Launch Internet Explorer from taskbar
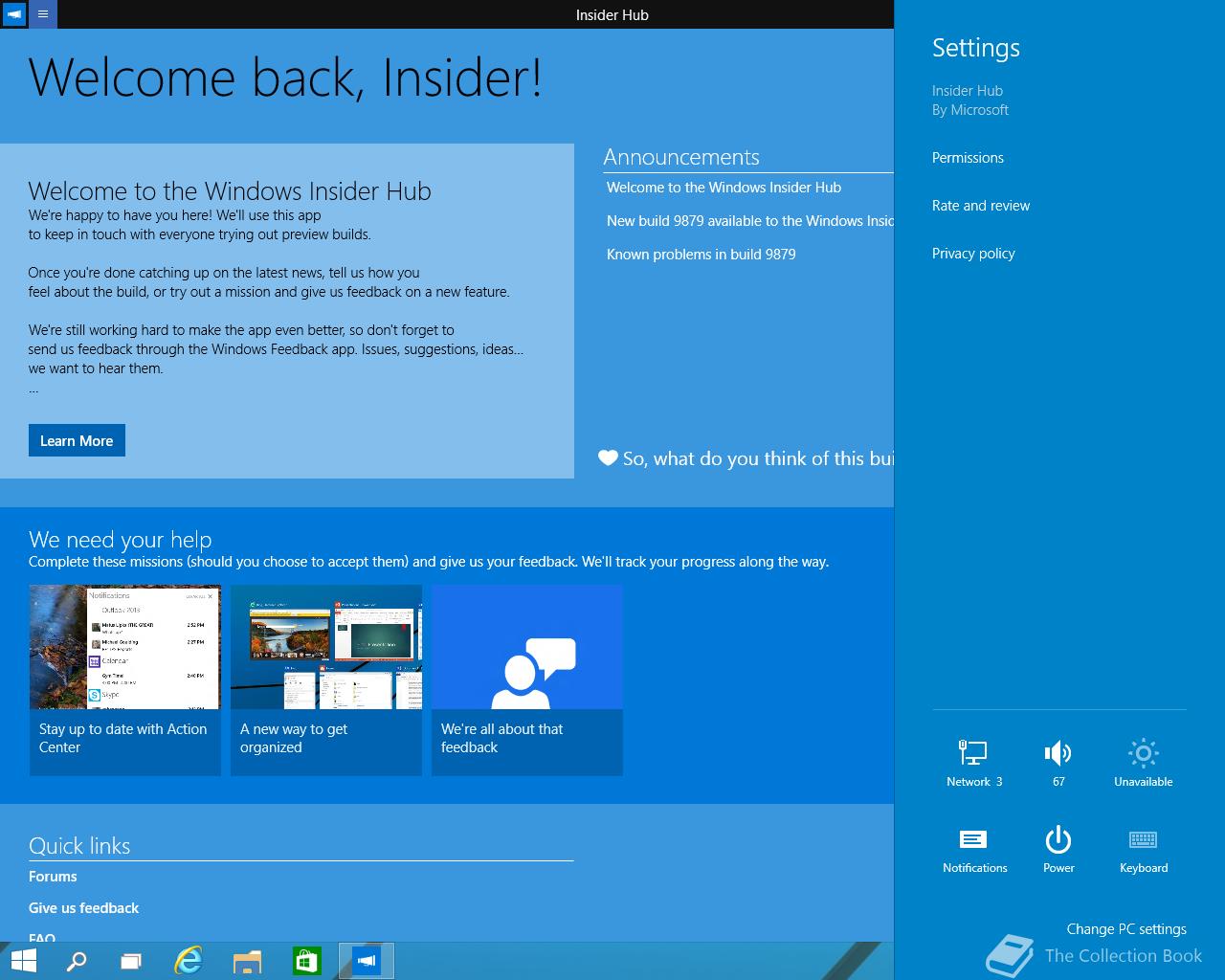The height and width of the screenshot is (980, 1225). [189, 961]
